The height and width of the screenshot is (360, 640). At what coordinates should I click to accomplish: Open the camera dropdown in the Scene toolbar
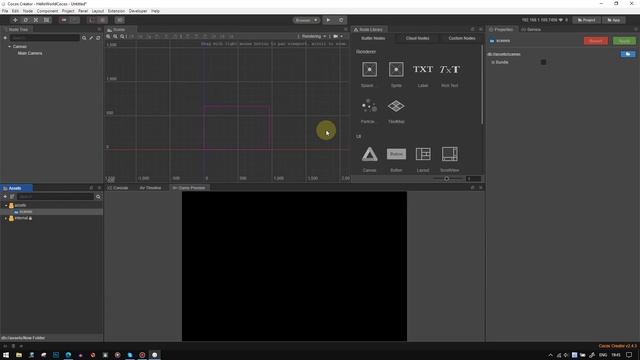[338, 36]
